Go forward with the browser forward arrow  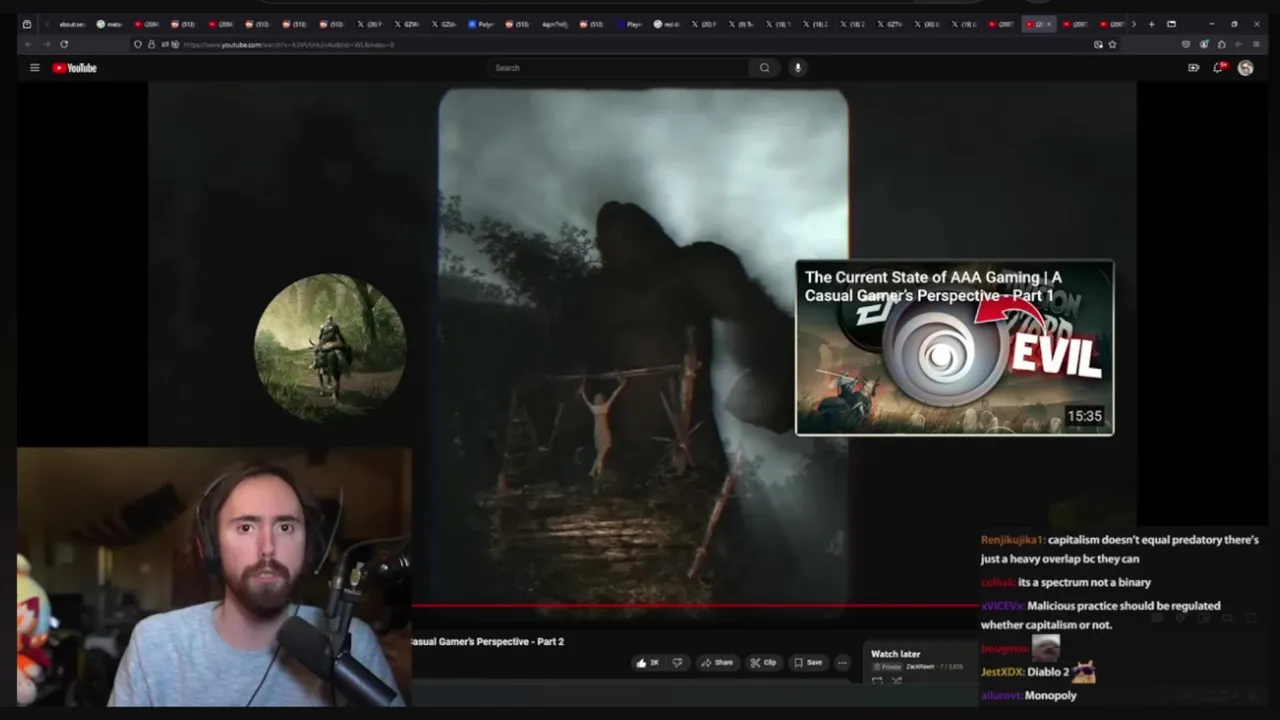45,44
